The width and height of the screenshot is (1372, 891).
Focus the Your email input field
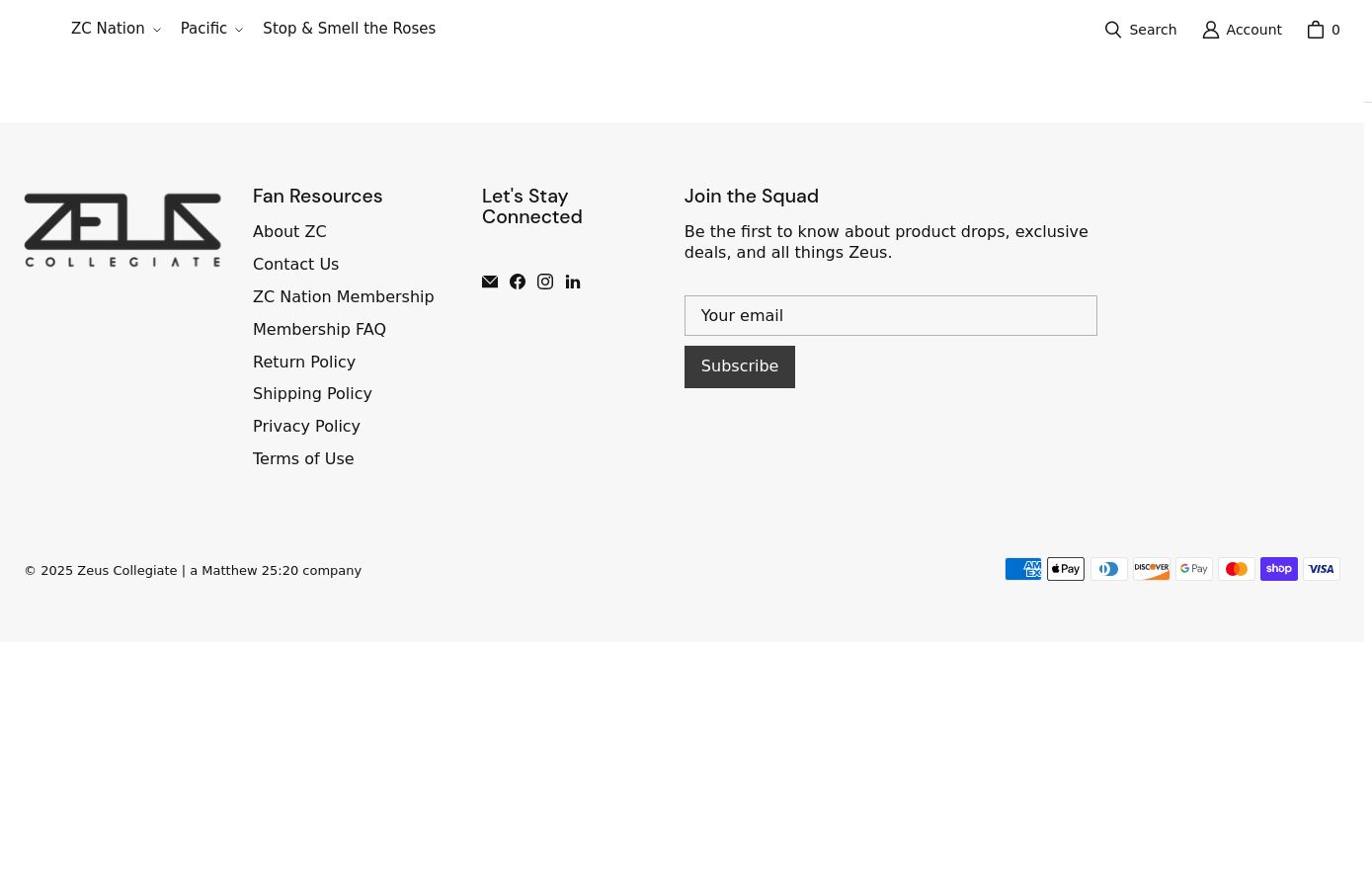tap(890, 316)
